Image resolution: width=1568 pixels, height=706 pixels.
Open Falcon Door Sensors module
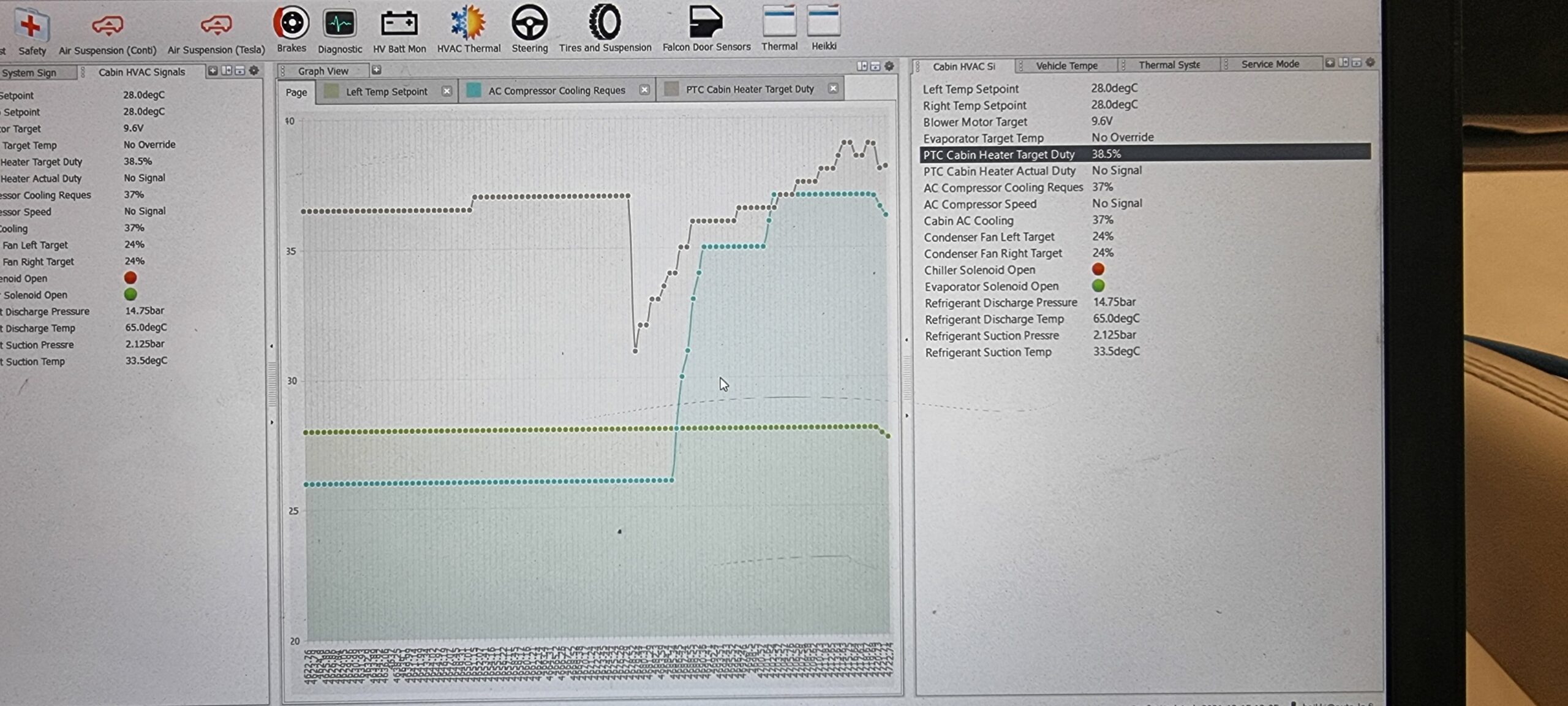[706, 28]
